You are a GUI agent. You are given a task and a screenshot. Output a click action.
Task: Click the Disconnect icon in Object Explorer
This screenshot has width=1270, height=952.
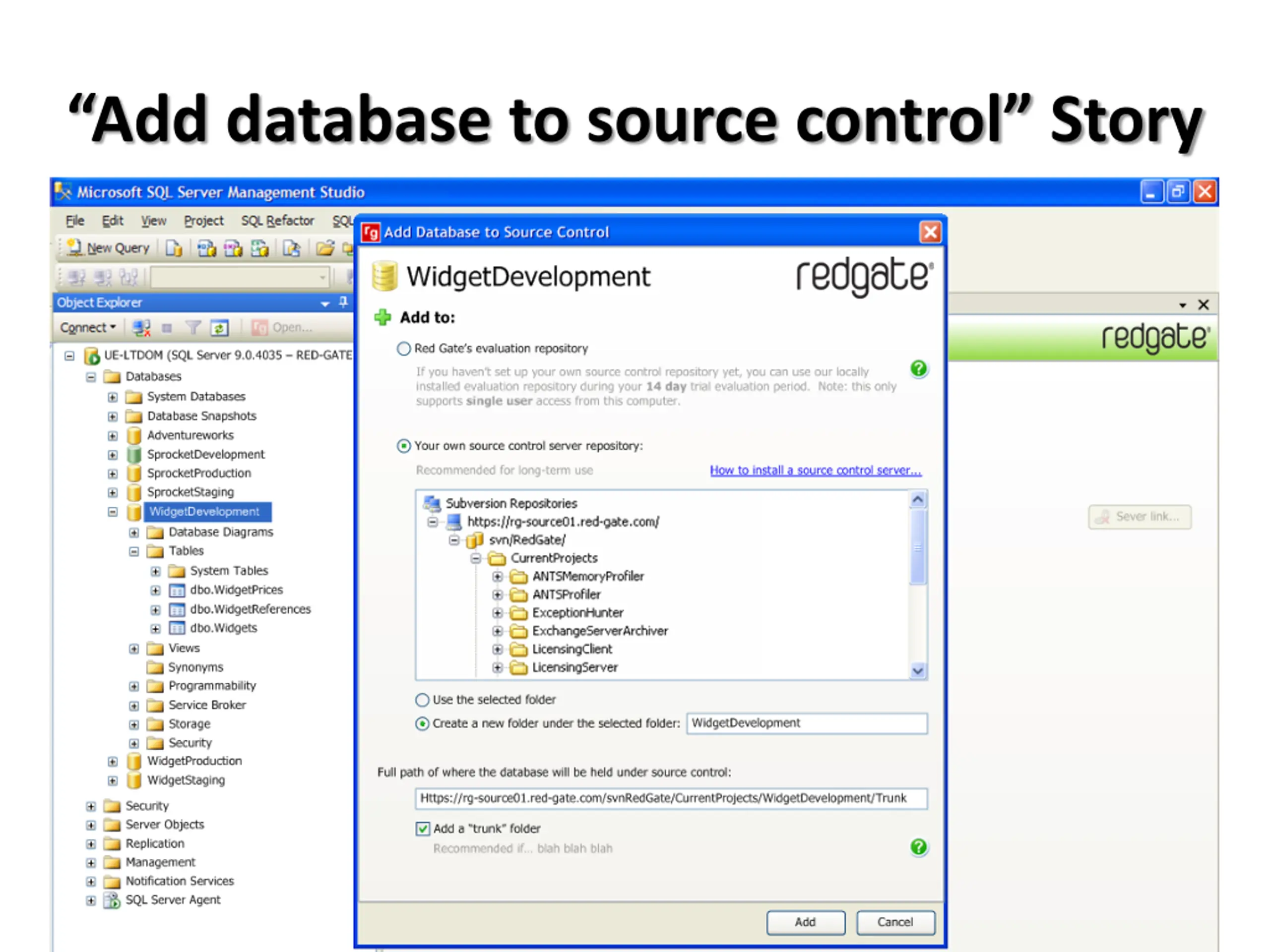(x=141, y=328)
